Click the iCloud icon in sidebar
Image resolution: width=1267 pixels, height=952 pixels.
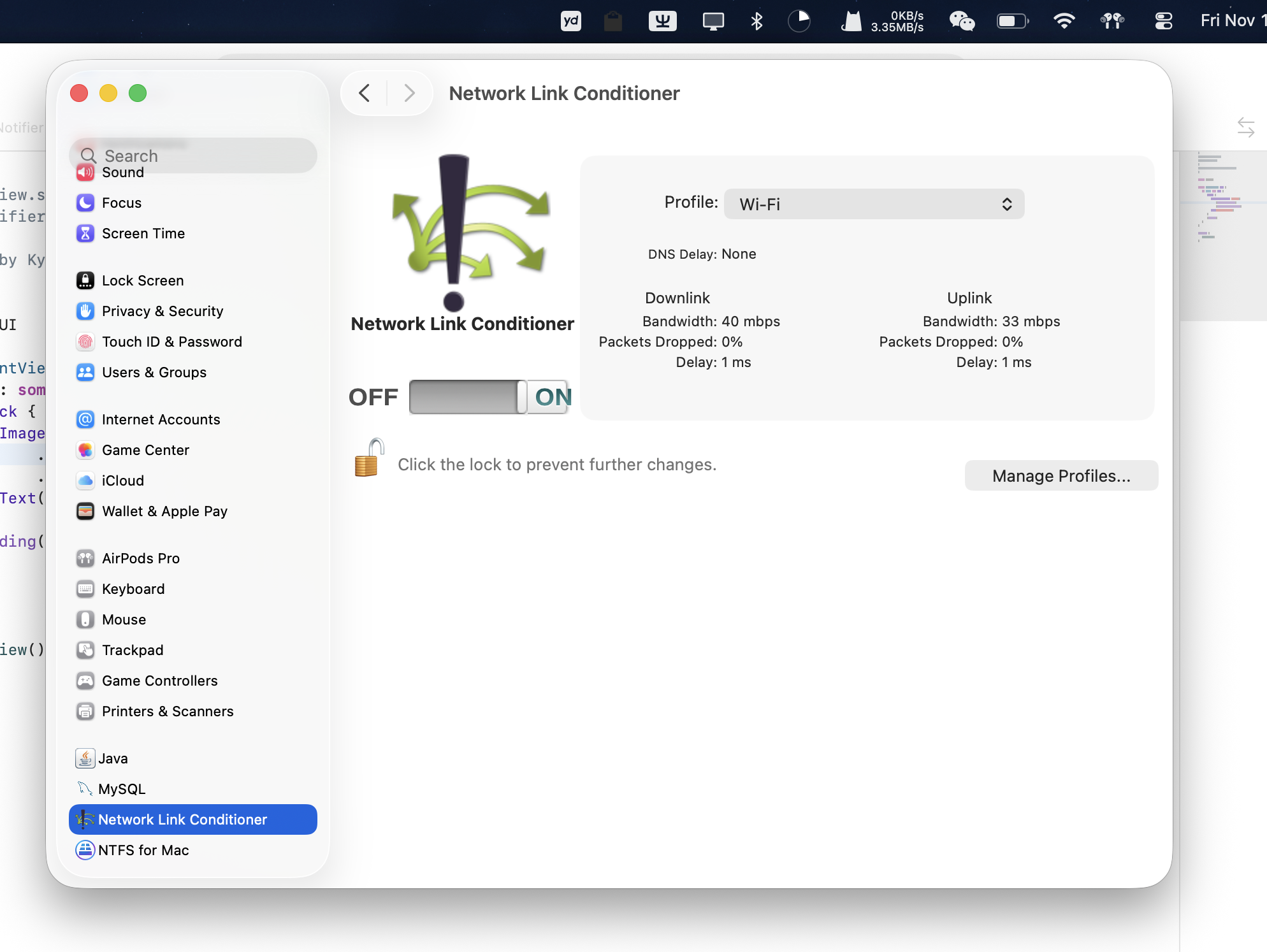tap(85, 480)
